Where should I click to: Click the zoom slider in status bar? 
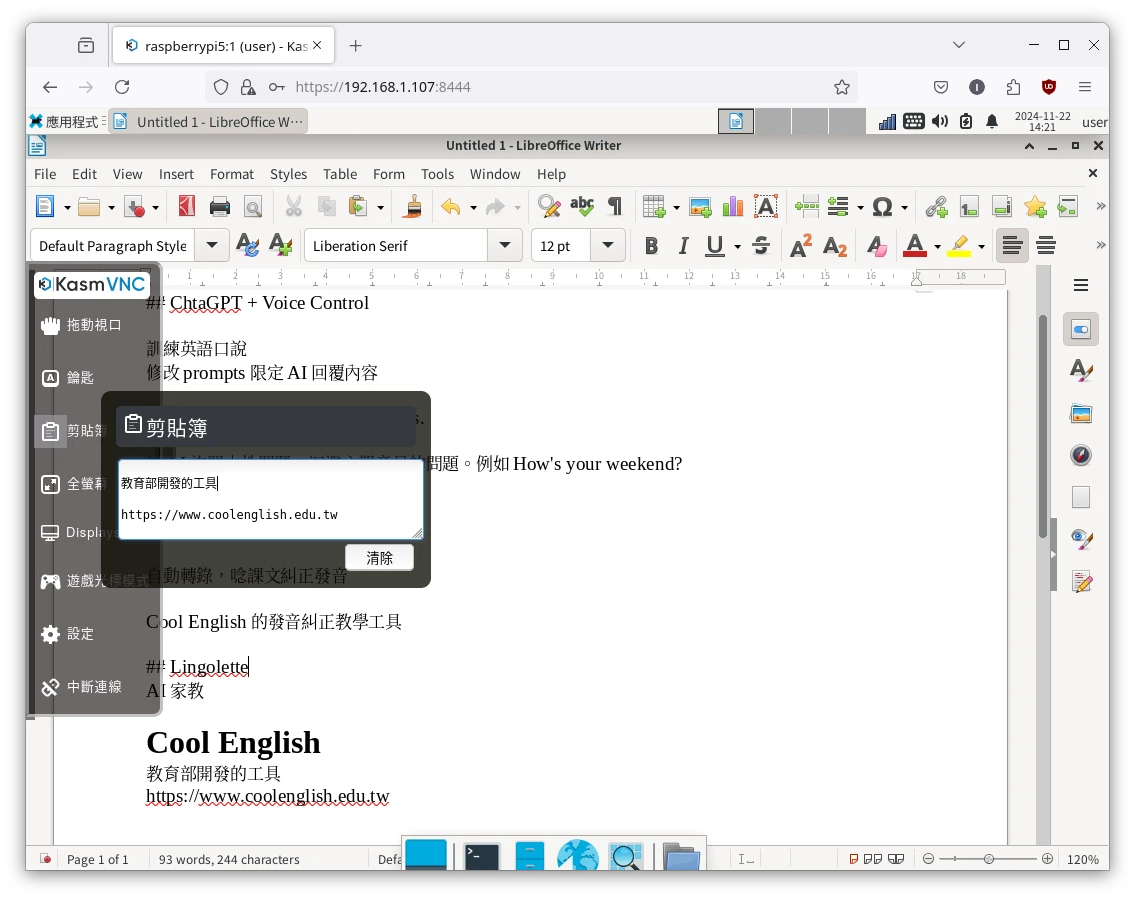click(x=988, y=859)
